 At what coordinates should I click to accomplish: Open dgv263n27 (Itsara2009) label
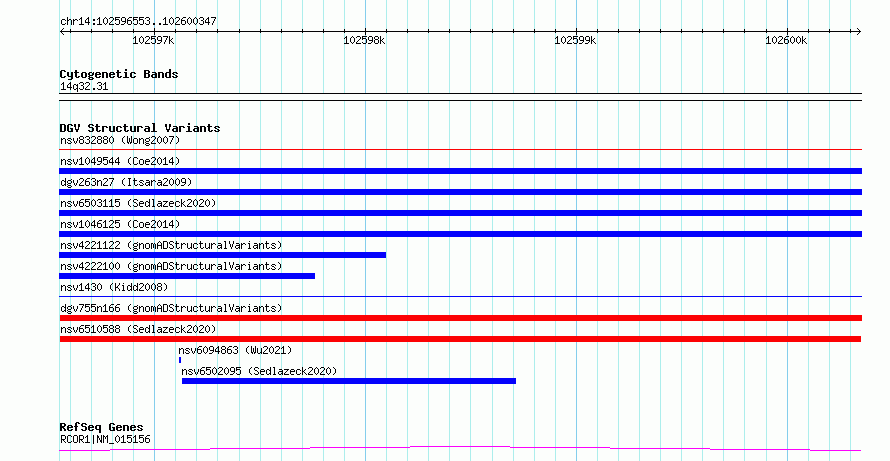(126, 182)
